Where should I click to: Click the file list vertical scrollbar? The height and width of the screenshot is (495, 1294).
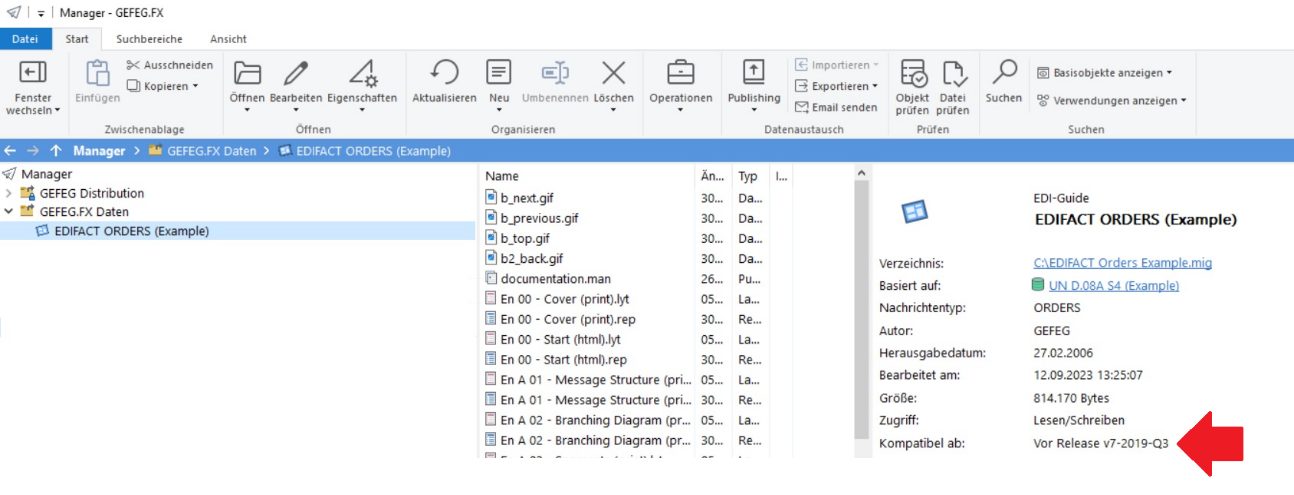[861, 310]
